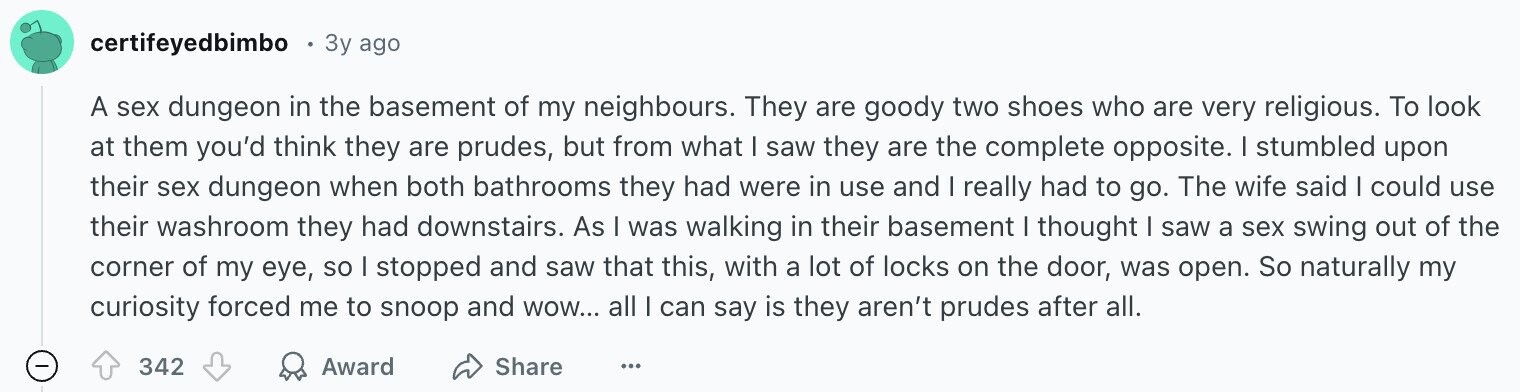Viewport: 1520px width, 392px height.
Task: Open the certifeyedbimbo user profile link
Action: [x=189, y=43]
